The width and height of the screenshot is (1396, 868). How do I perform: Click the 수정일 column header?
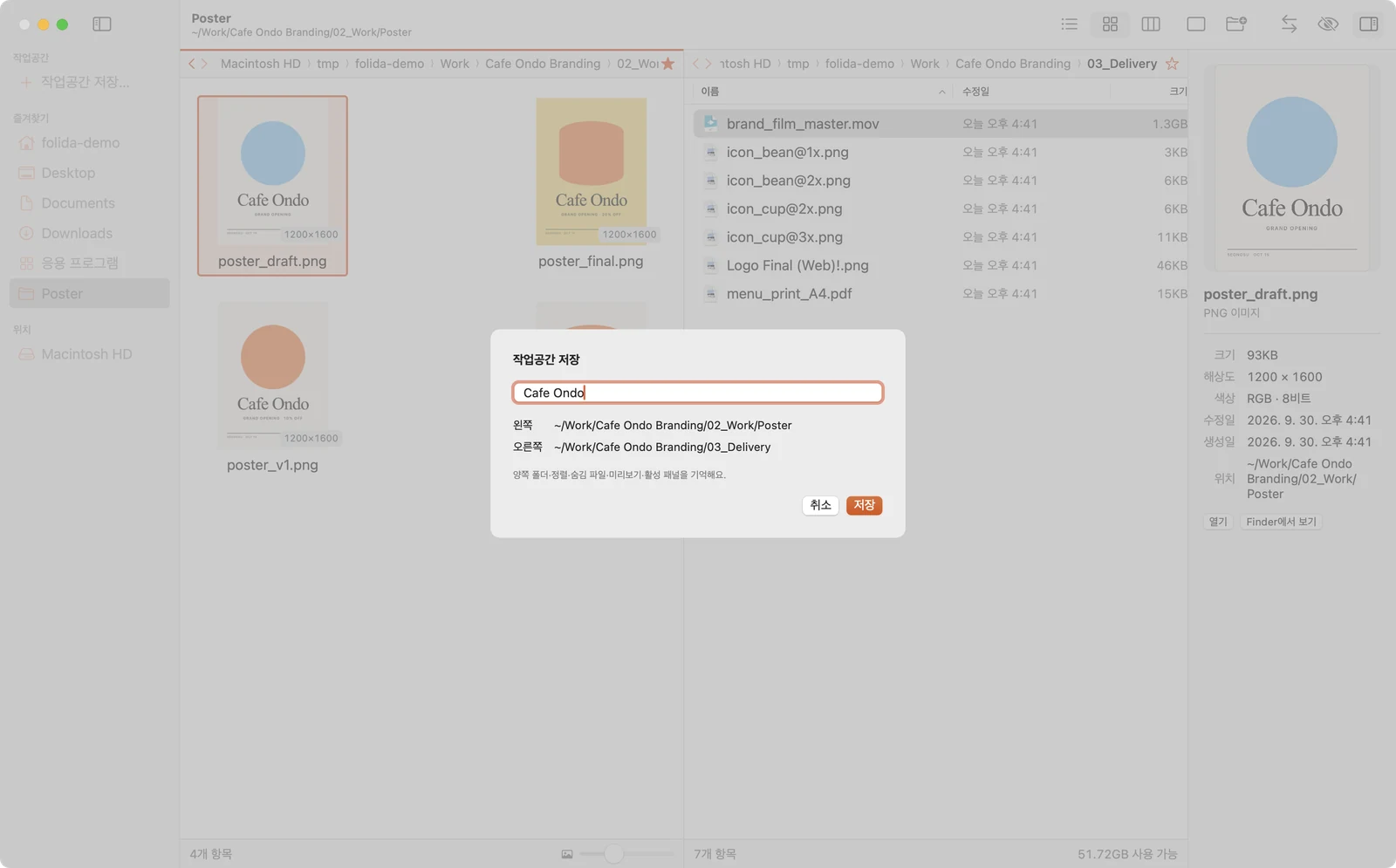[x=975, y=92]
